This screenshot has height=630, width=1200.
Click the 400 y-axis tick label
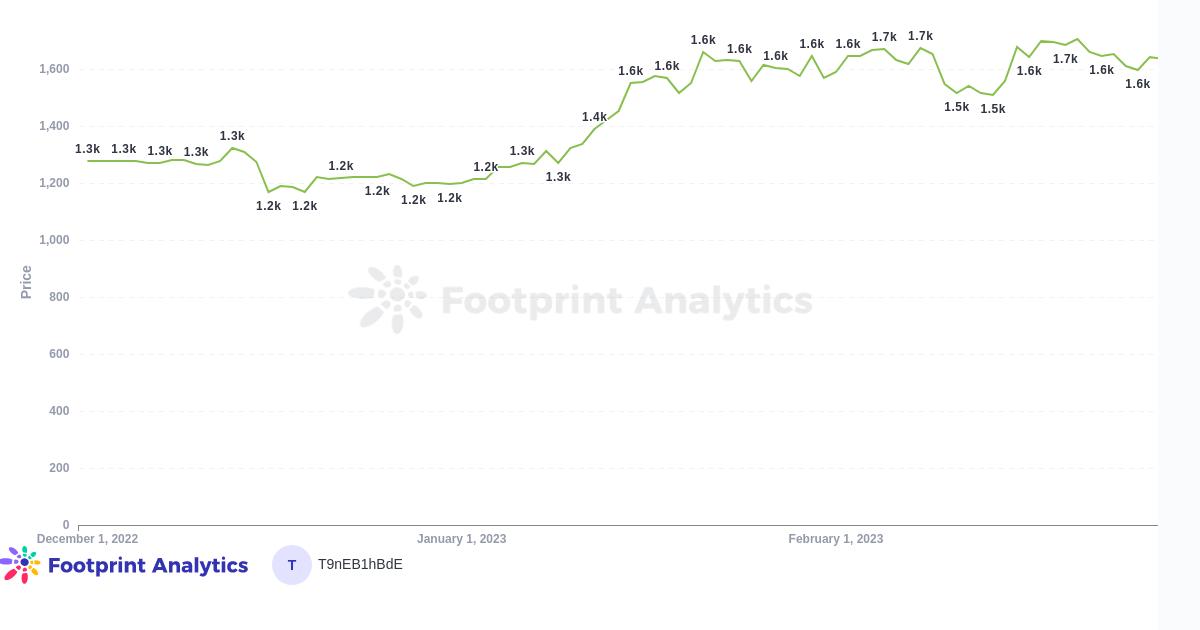pyautogui.click(x=59, y=411)
